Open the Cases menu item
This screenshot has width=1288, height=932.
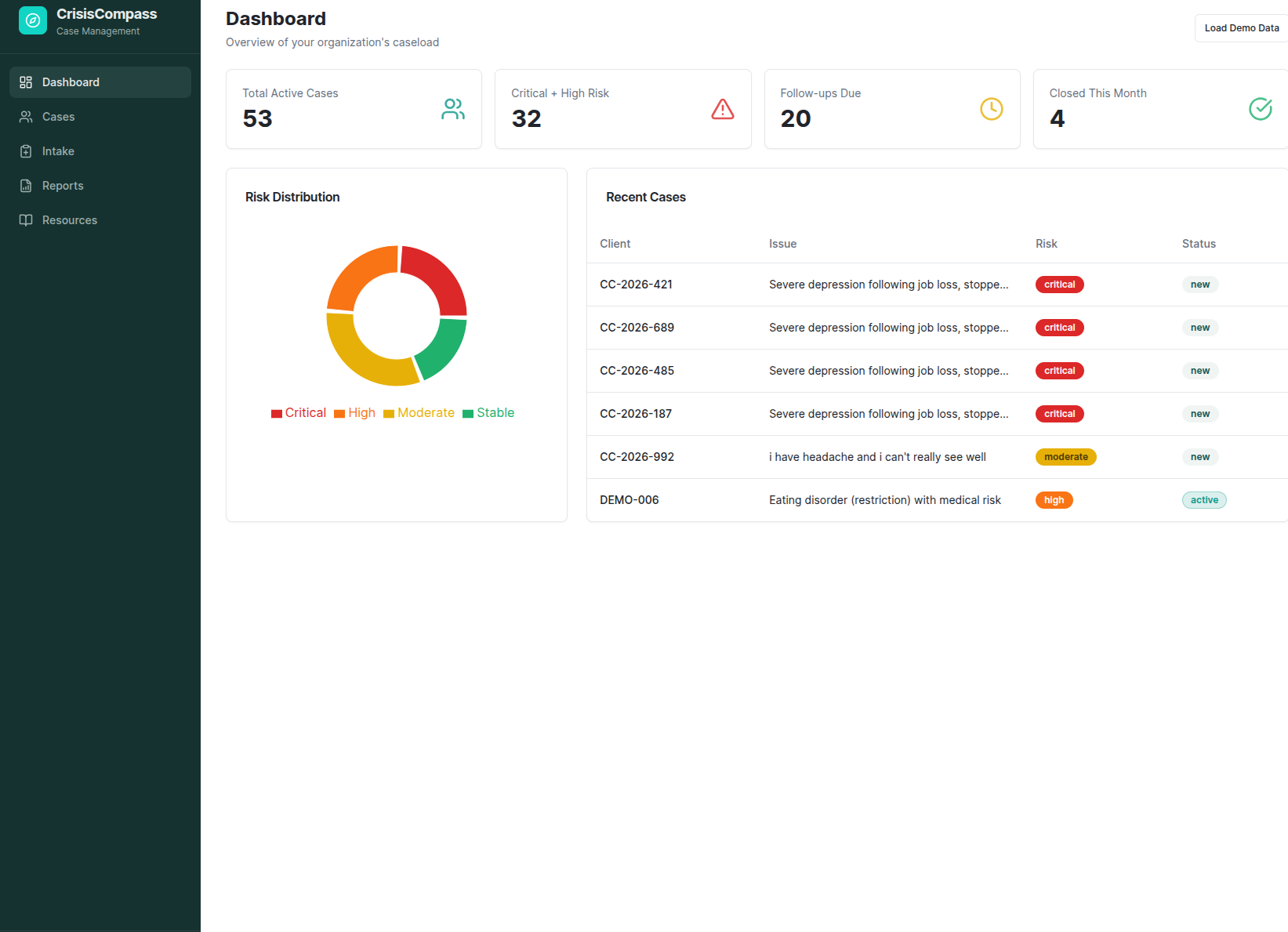tap(100, 117)
